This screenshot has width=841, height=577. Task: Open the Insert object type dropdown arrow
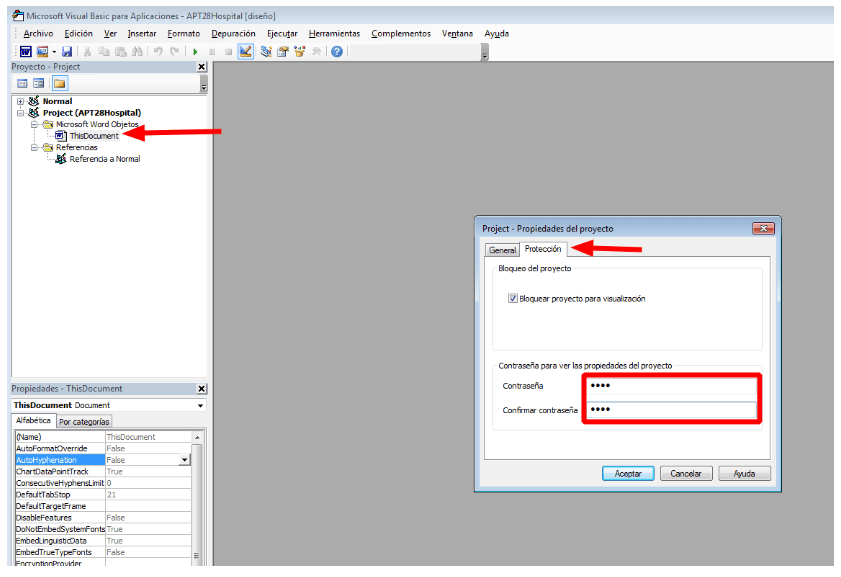point(54,52)
